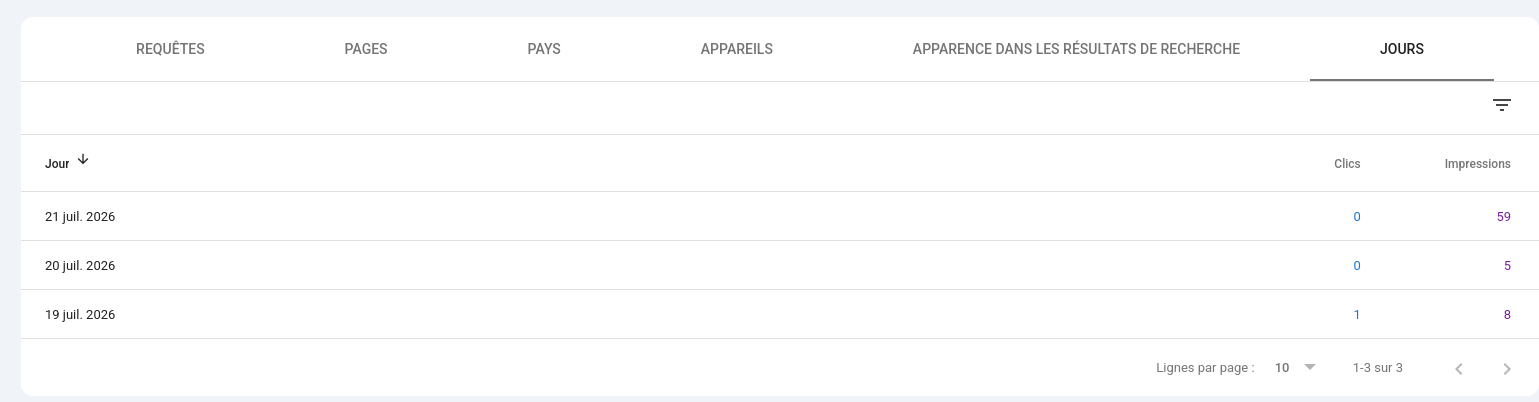
Task: Click the descending sort arrow beside Jour
Action: pos(83,160)
